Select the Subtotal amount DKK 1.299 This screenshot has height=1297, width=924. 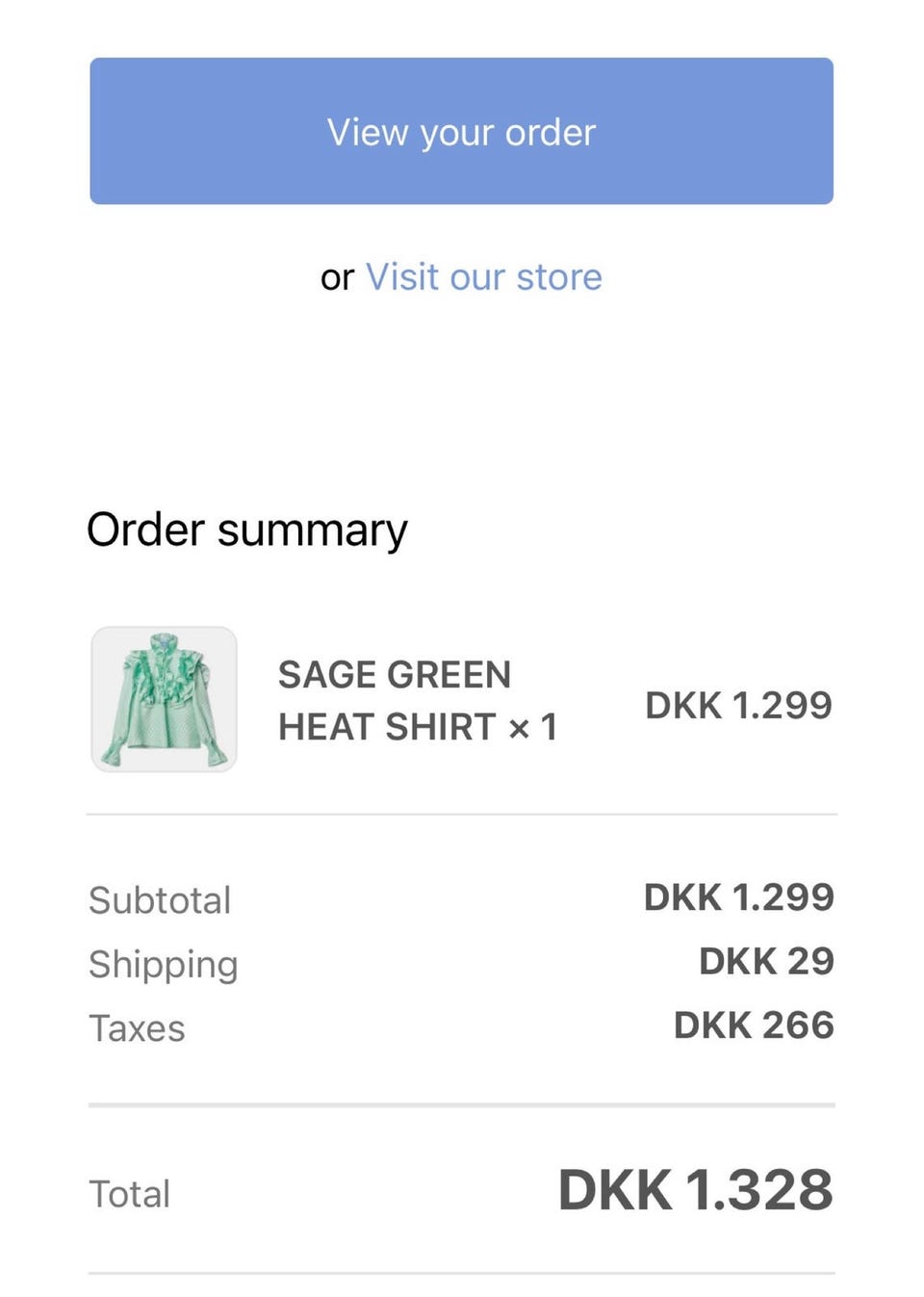[x=738, y=897]
